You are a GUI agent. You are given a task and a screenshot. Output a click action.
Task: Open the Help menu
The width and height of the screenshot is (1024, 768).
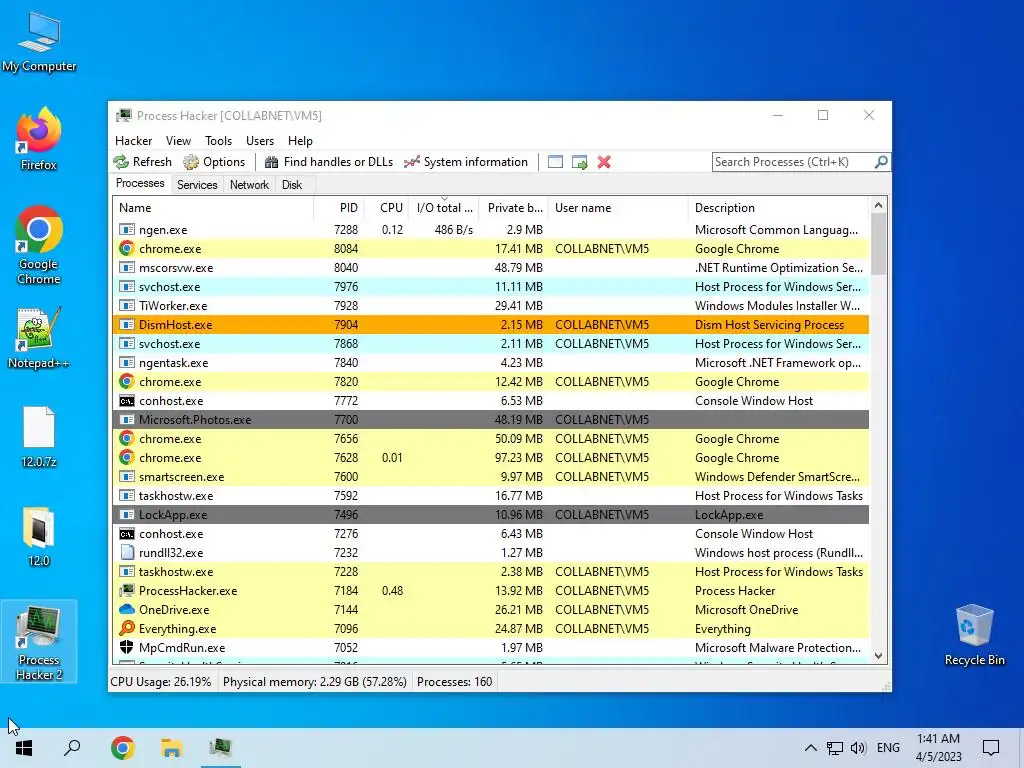(x=300, y=140)
